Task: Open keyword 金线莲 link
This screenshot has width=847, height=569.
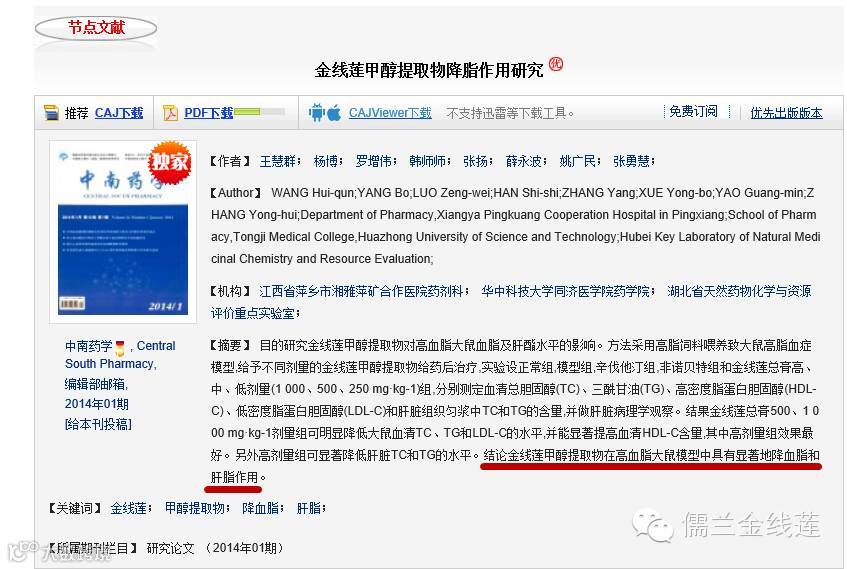Action: coord(129,508)
